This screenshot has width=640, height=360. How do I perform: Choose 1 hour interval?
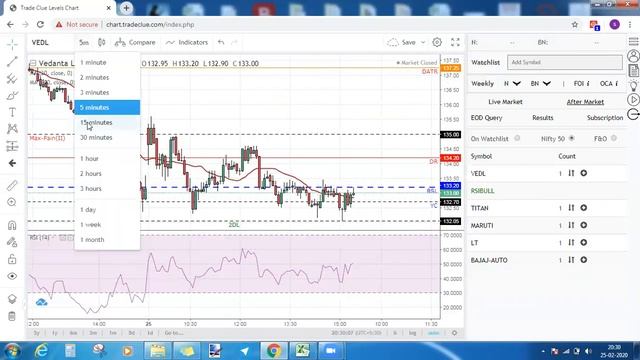click(x=107, y=158)
